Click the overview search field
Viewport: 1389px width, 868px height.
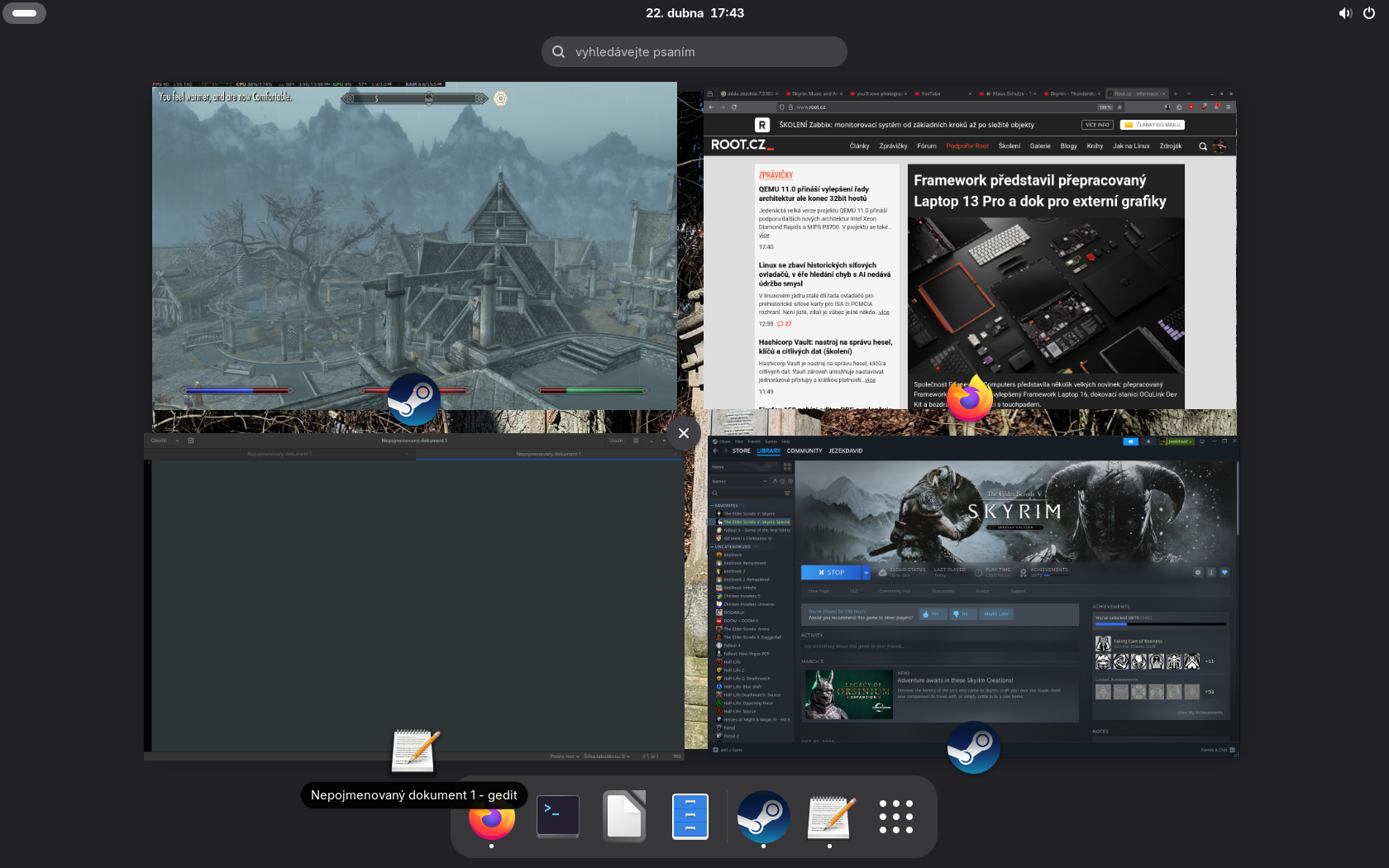pos(694,51)
